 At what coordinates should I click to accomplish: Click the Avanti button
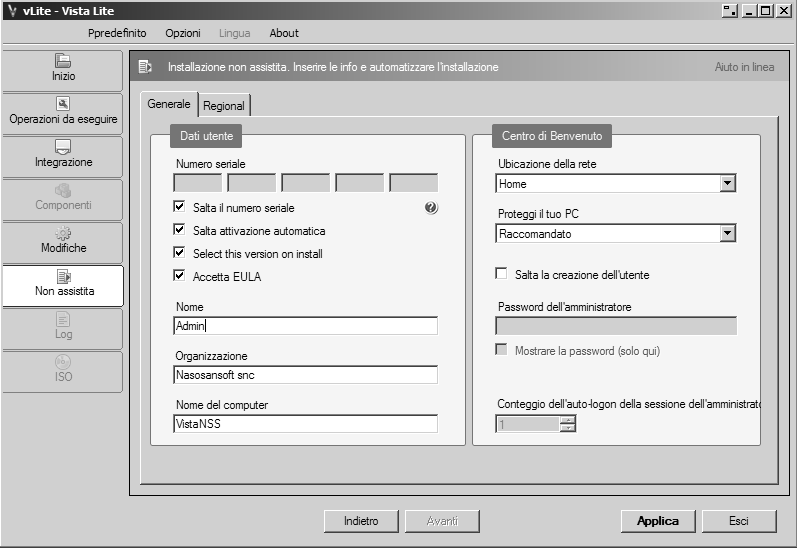click(x=442, y=521)
